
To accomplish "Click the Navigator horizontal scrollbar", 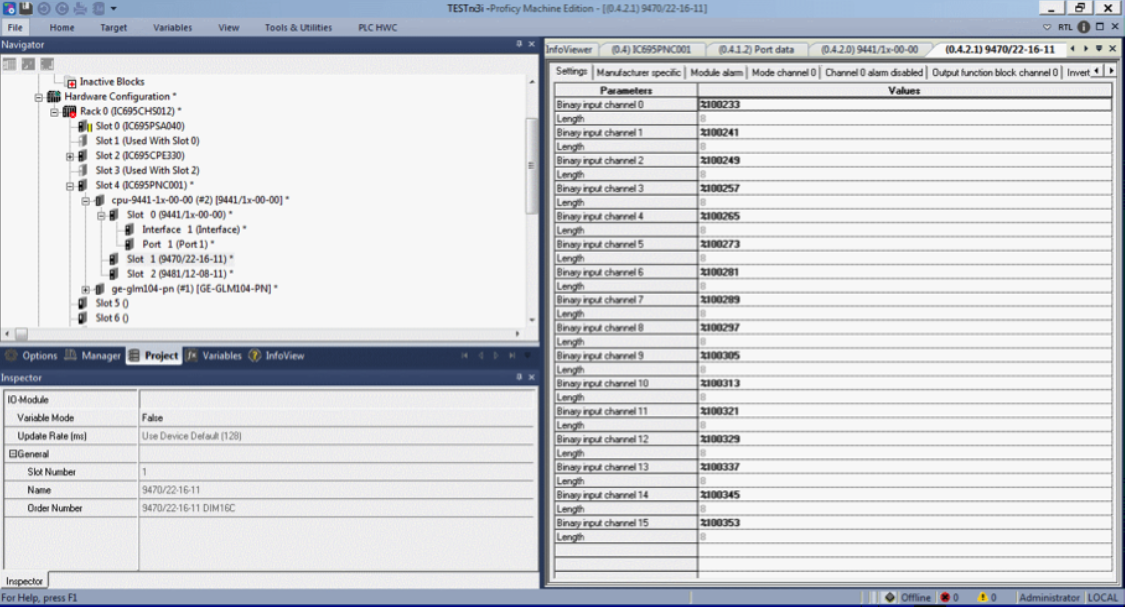I will [260, 334].
